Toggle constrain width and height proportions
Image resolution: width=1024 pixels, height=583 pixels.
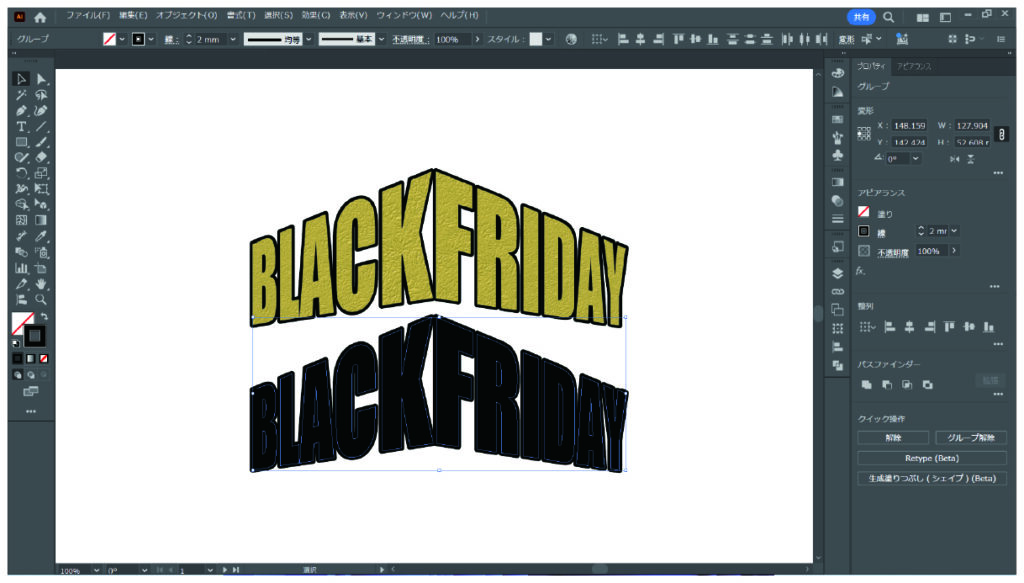[1002, 134]
